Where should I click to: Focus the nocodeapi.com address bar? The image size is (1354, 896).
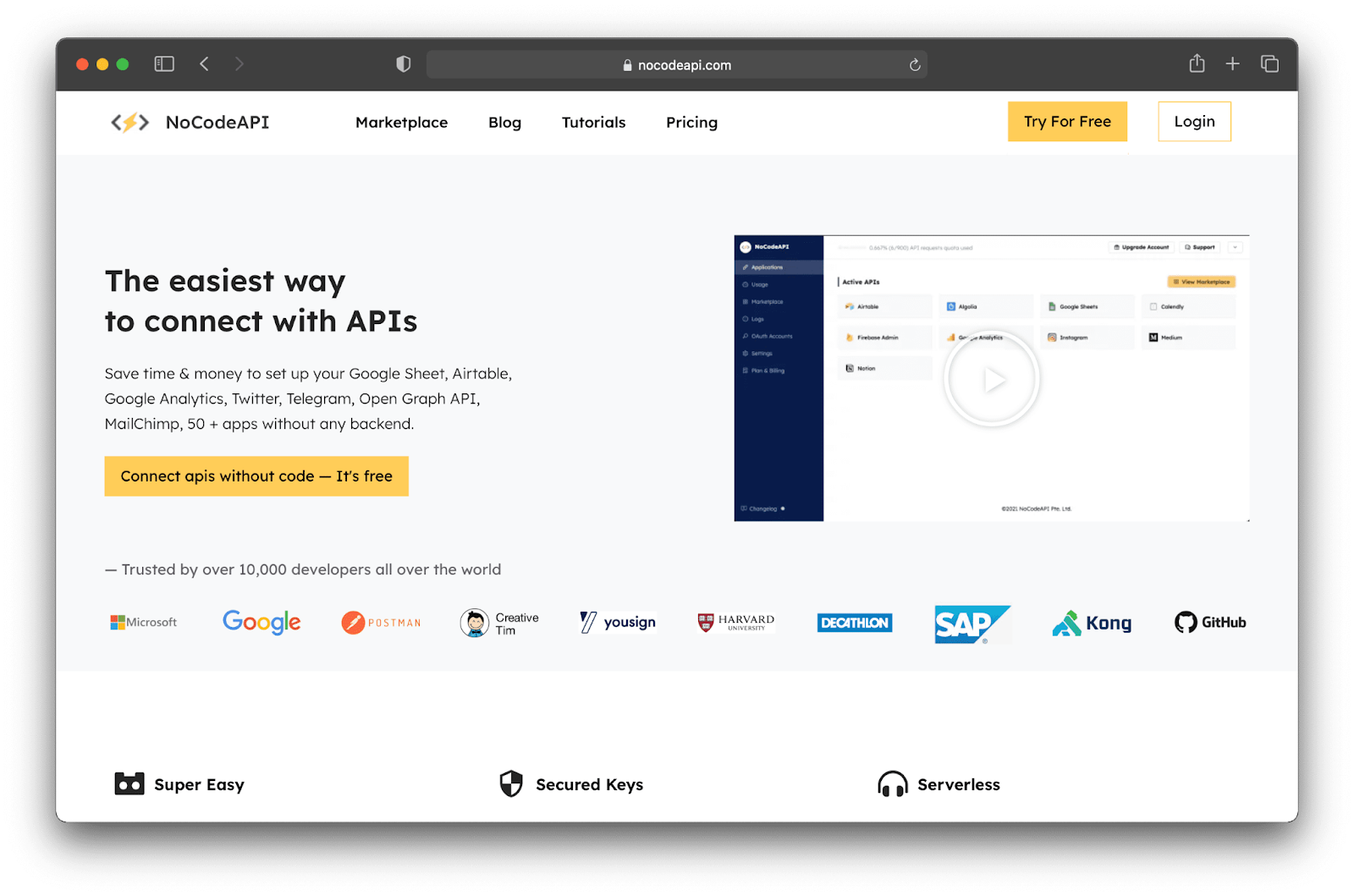coord(676,65)
